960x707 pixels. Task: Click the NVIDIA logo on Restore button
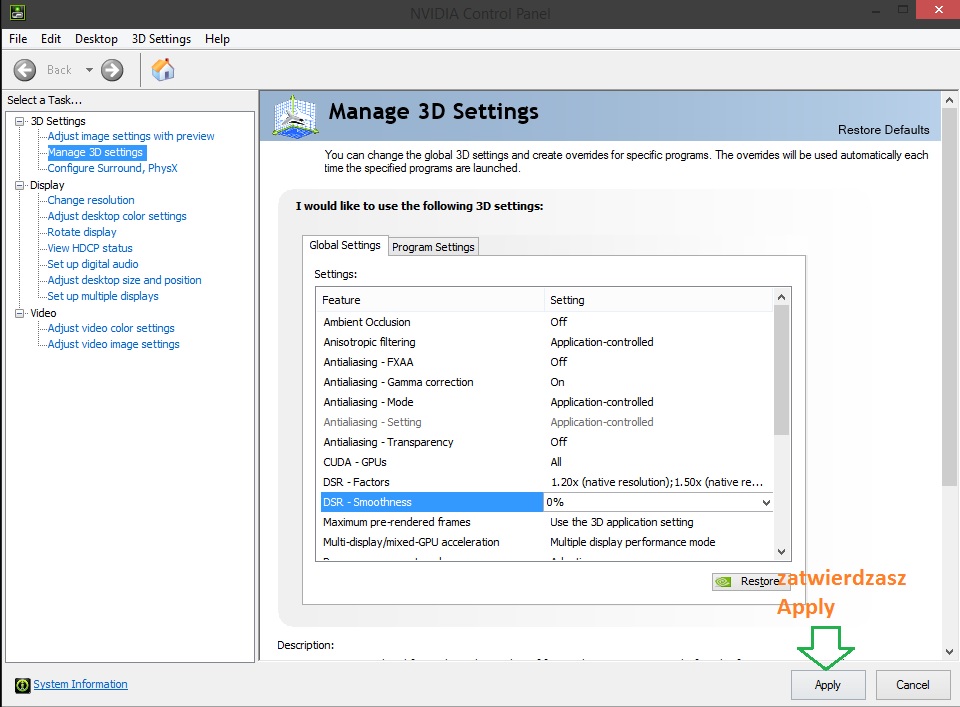coord(726,581)
